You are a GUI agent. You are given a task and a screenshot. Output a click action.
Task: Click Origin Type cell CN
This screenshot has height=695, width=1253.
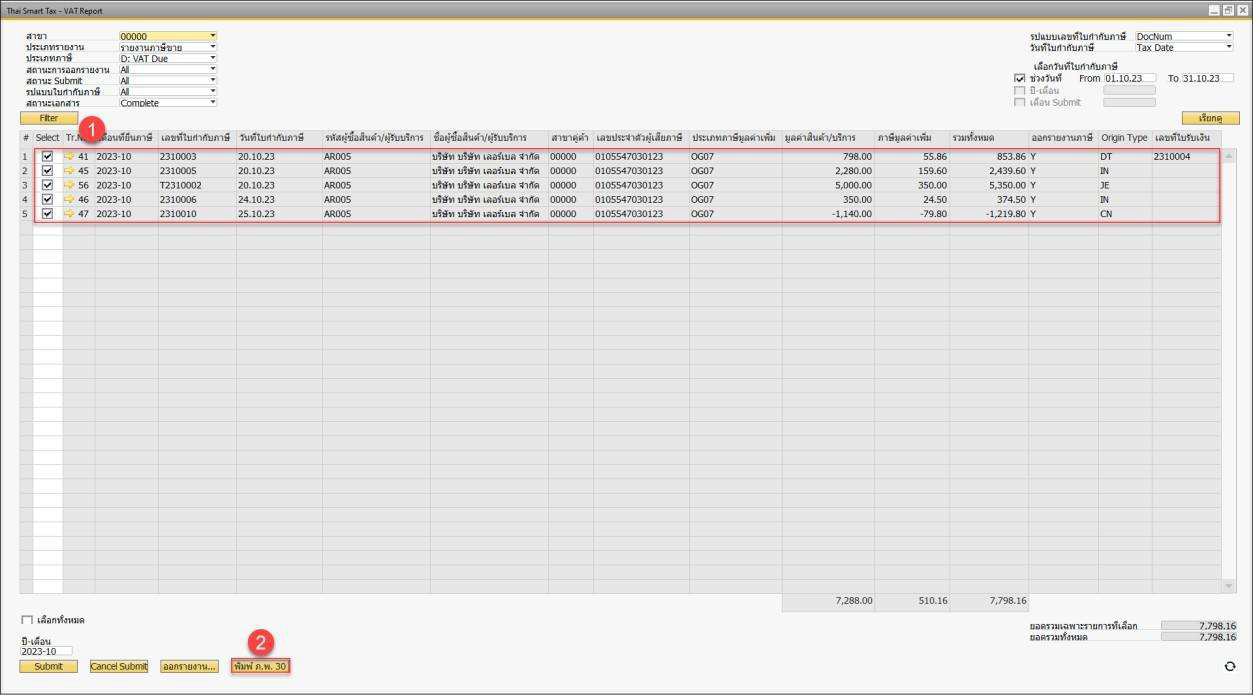coord(1124,213)
